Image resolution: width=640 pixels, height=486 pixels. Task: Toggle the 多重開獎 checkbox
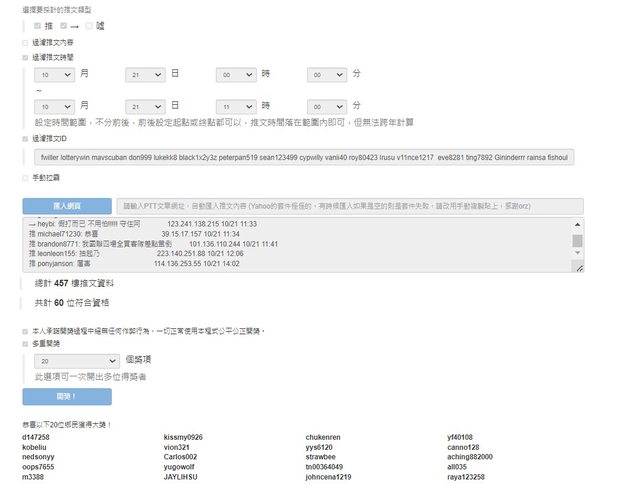(25, 343)
